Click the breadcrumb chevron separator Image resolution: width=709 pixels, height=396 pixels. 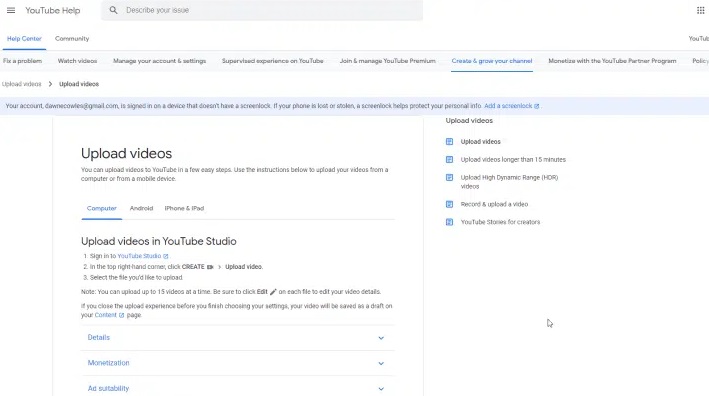click(x=50, y=84)
